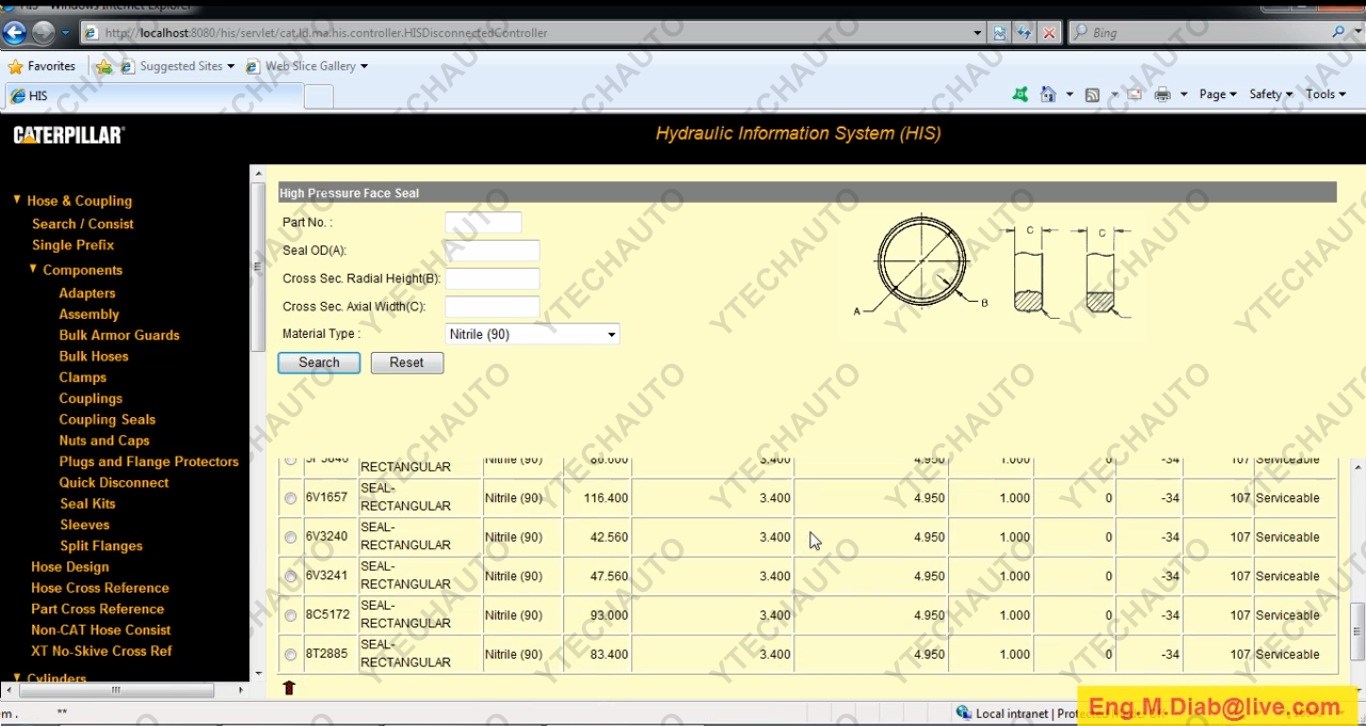Viewport: 1366px width, 726px height.
Task: Select the radio button for part 6V3240
Action: tap(291, 537)
